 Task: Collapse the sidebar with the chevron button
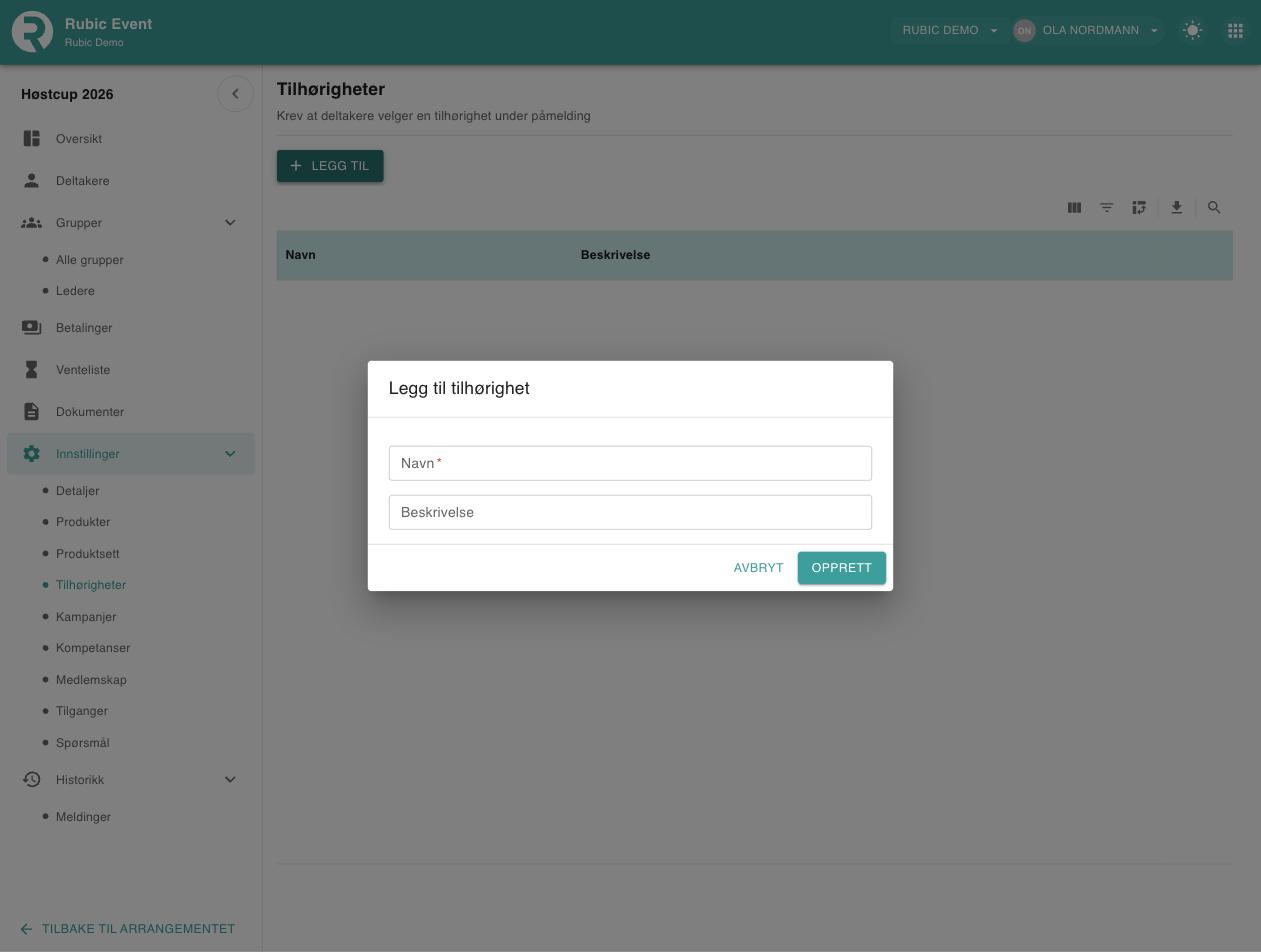coord(236,94)
